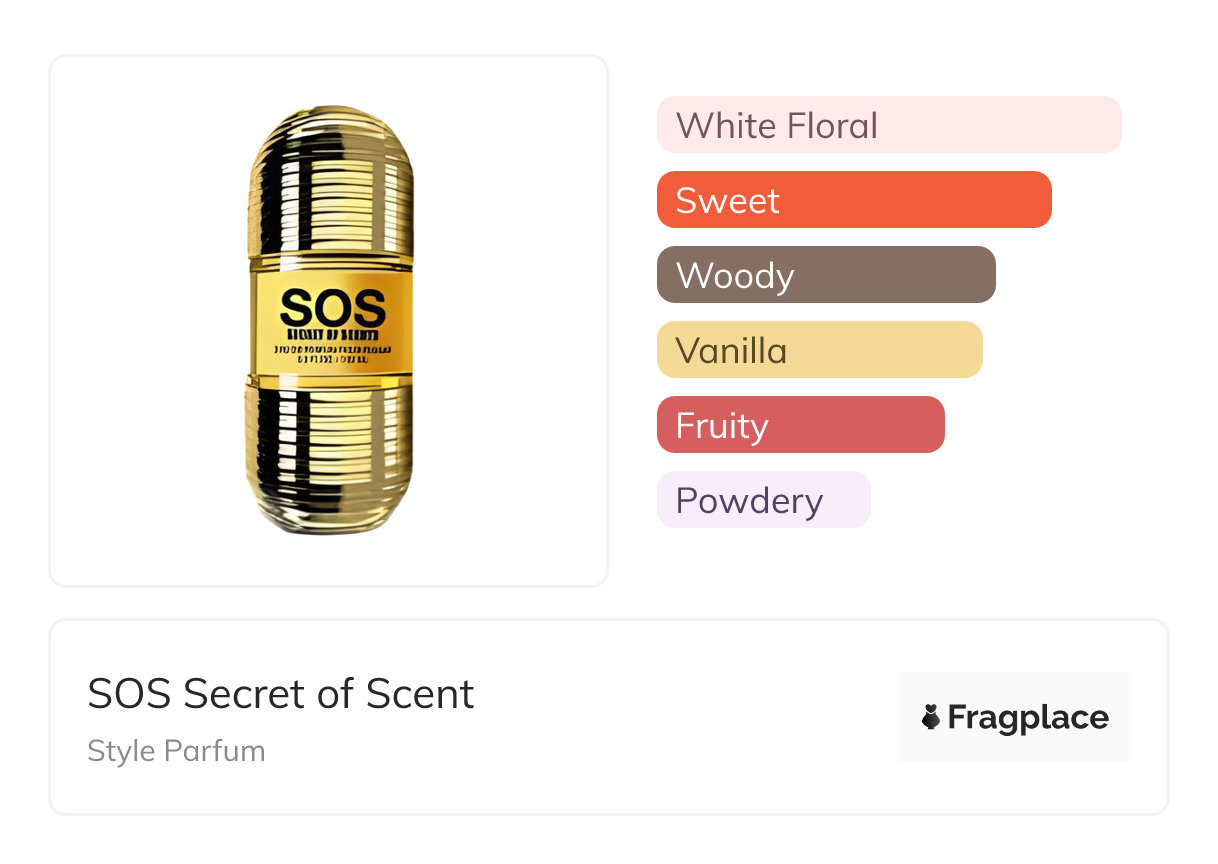
Task: Open the Style Parfum brand link
Action: click(x=176, y=751)
